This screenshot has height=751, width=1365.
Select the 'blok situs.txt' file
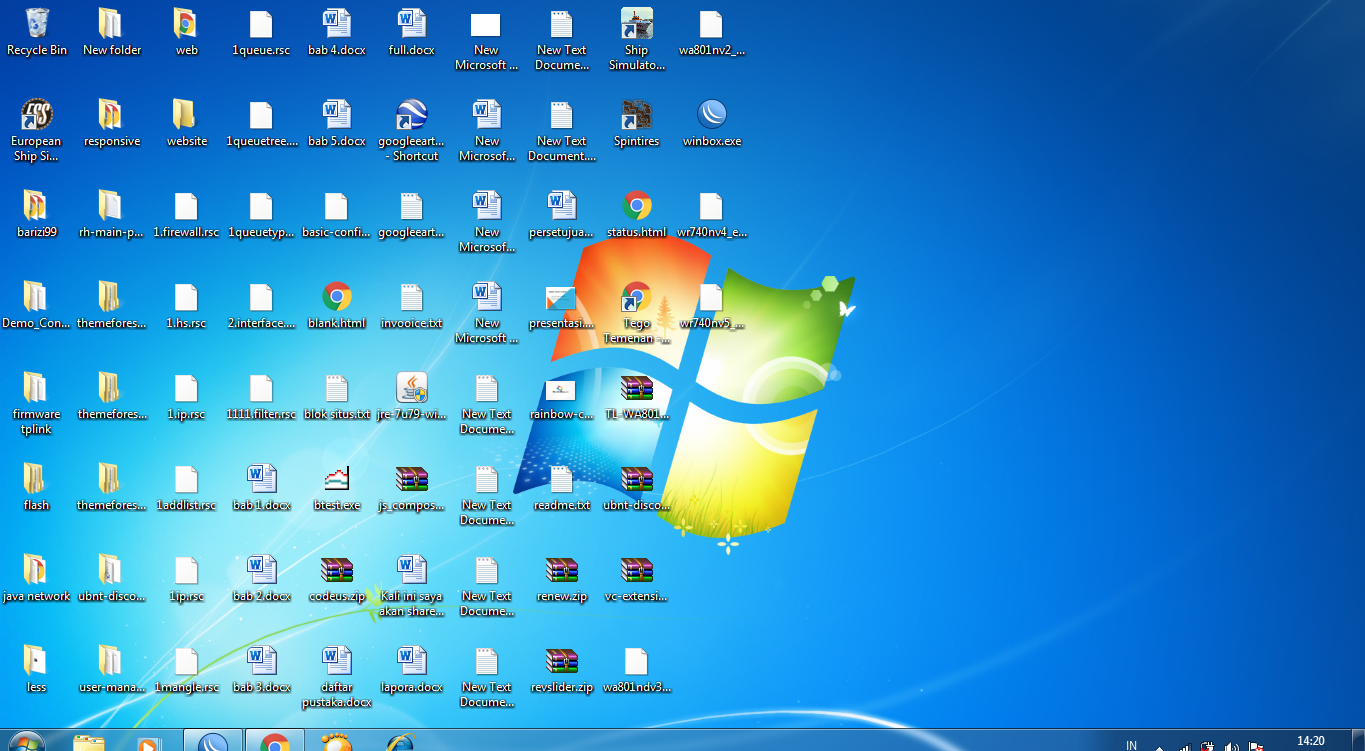(x=336, y=388)
